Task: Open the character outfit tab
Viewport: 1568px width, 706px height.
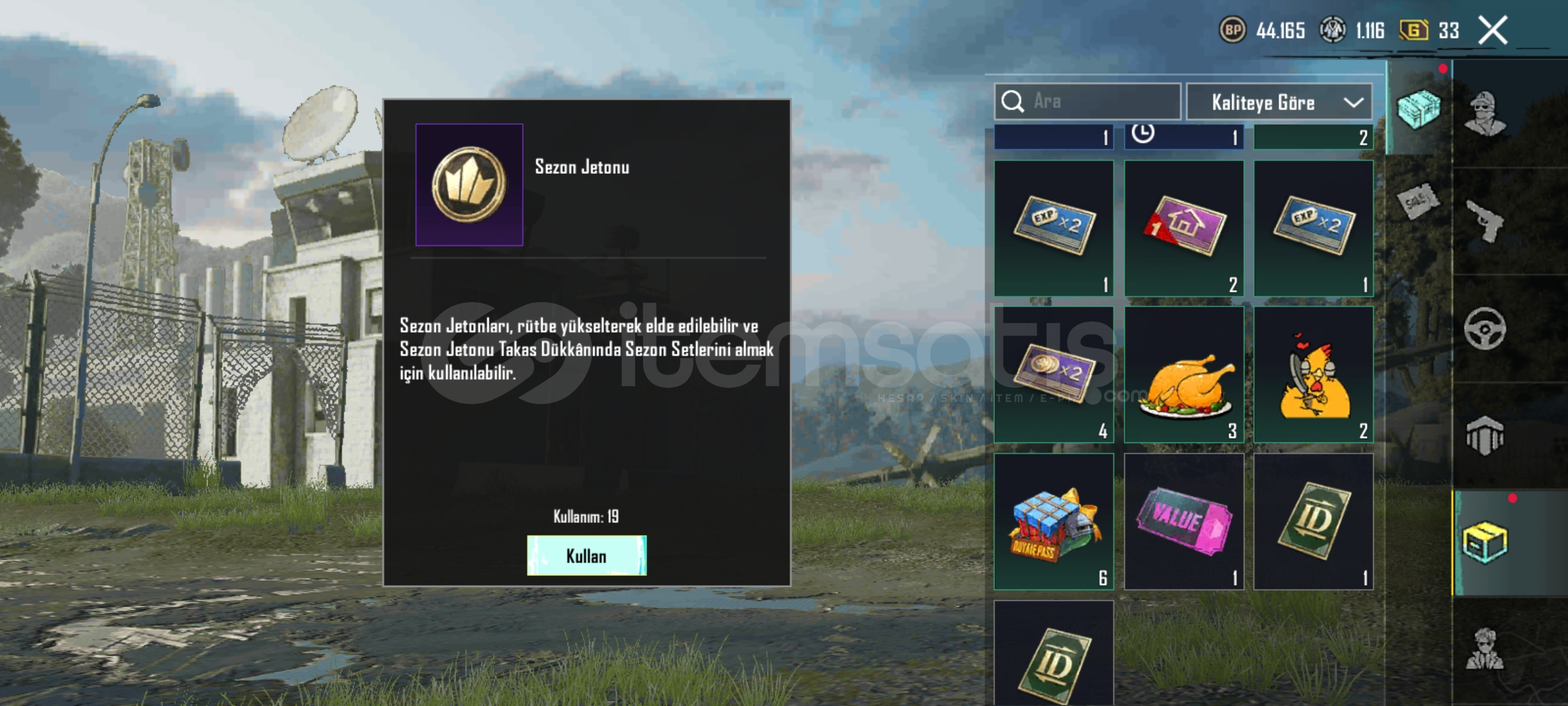Action: point(1485,112)
